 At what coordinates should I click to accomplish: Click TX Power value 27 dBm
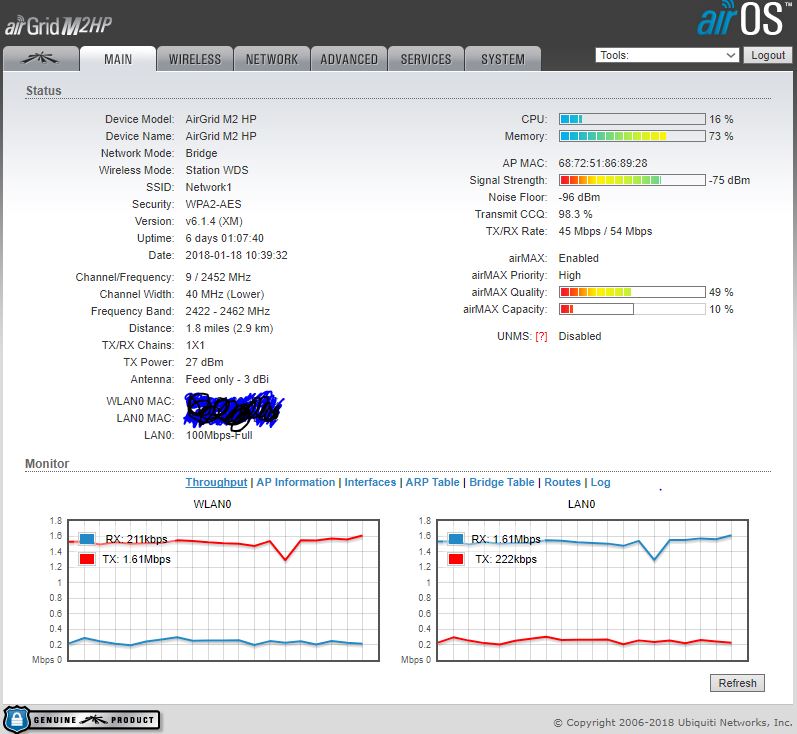(204, 362)
